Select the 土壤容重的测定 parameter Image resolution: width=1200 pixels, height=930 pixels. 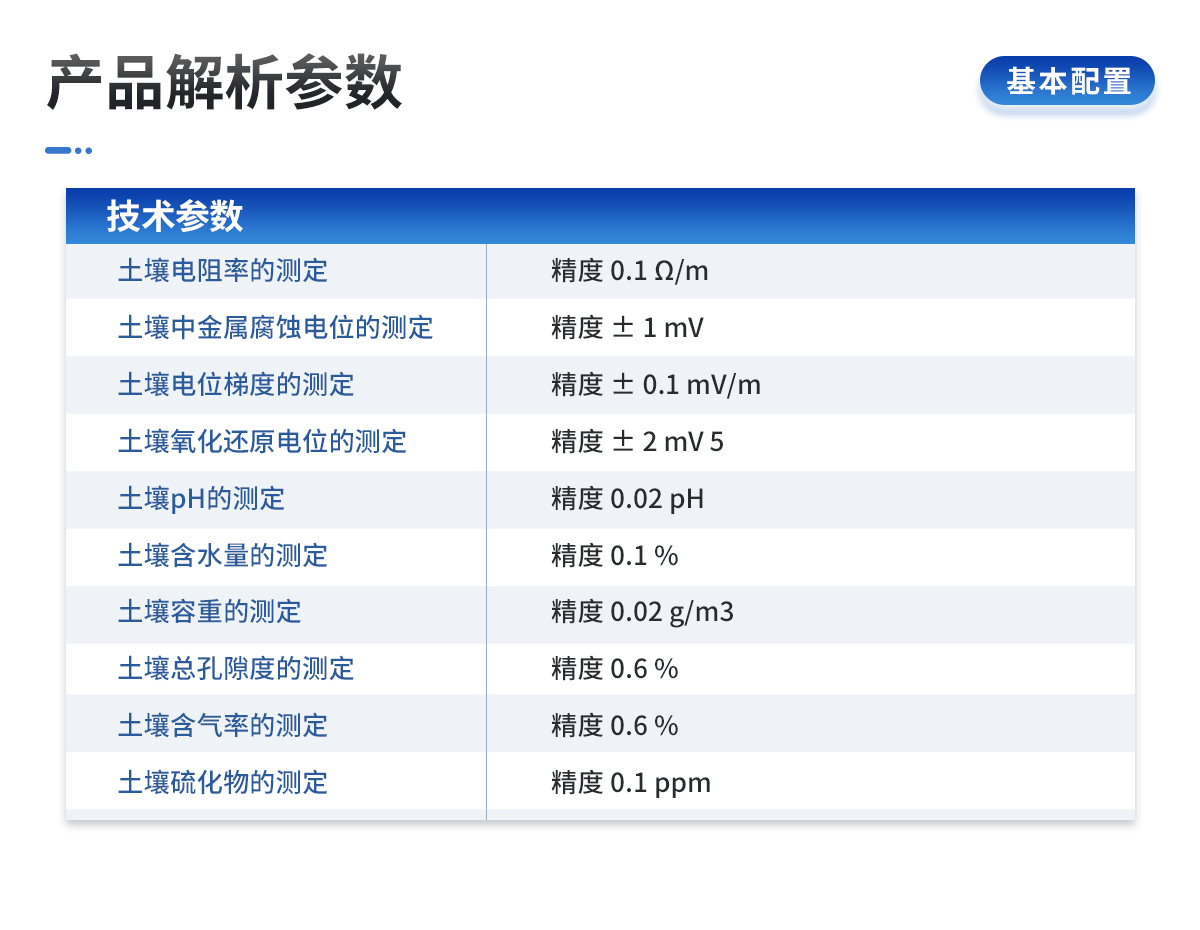[x=209, y=612]
